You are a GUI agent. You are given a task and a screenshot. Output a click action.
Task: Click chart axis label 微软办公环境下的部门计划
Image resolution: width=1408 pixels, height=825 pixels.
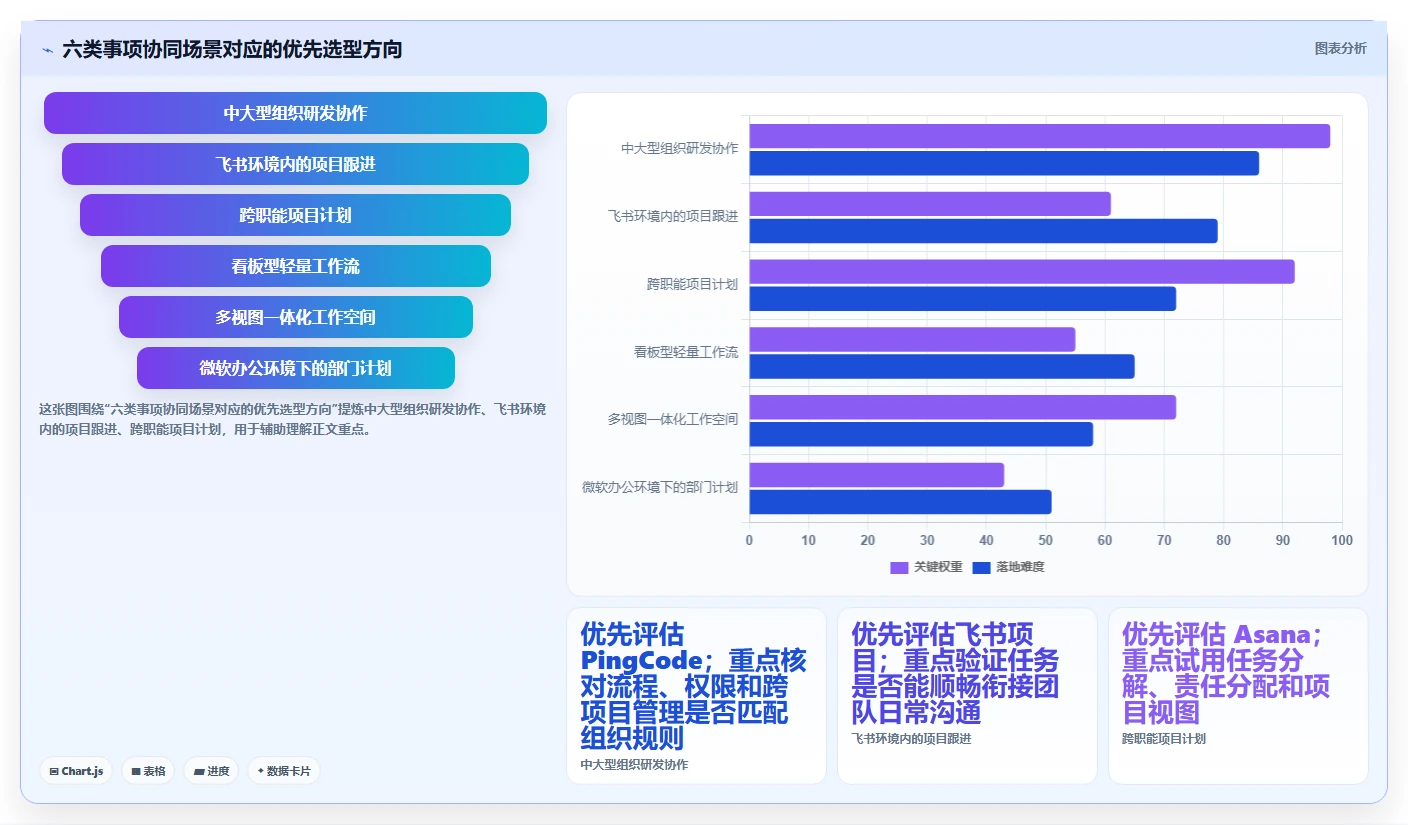(660, 487)
